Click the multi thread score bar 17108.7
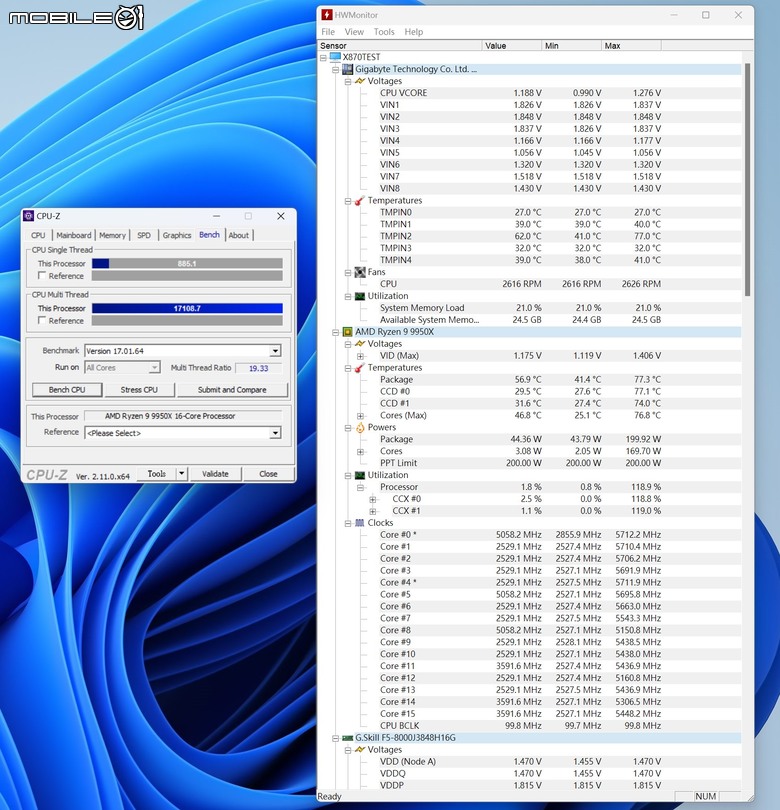 (x=187, y=308)
